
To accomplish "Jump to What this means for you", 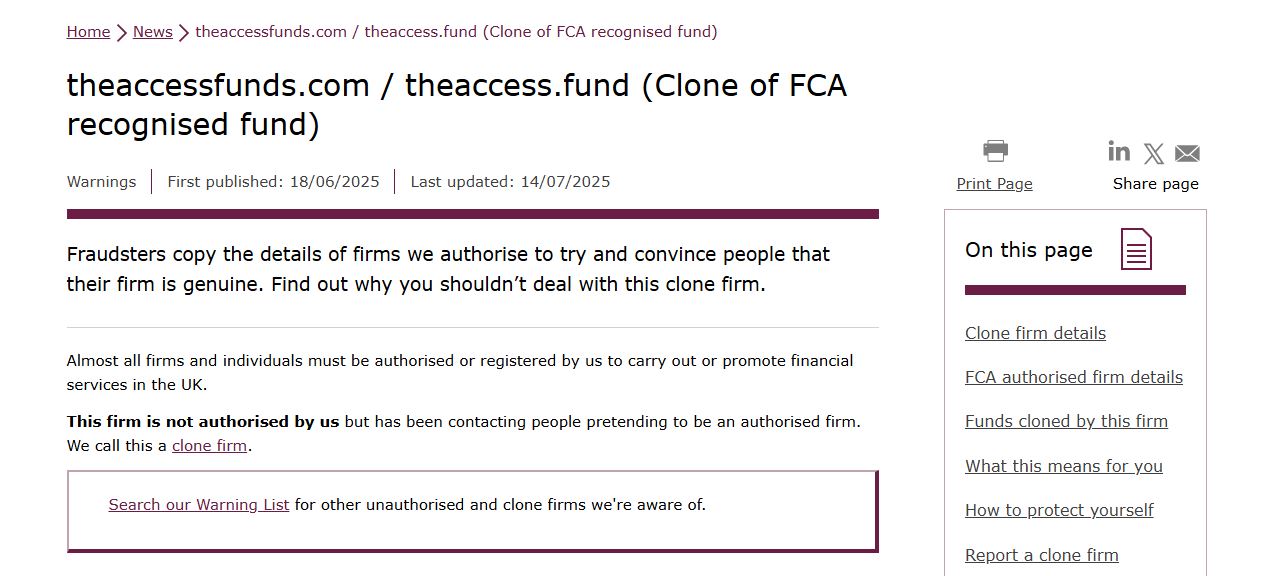I will (1063, 466).
